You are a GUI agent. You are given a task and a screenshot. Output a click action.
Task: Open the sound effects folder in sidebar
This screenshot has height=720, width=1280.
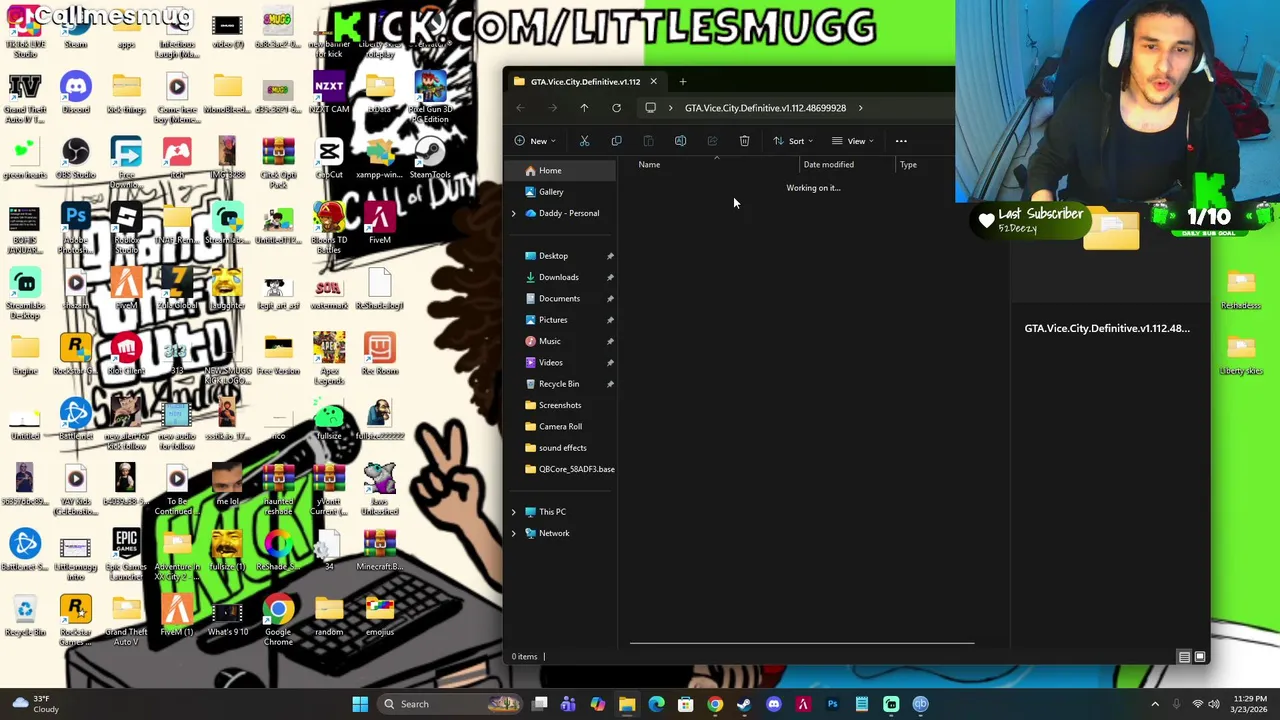coord(561,448)
